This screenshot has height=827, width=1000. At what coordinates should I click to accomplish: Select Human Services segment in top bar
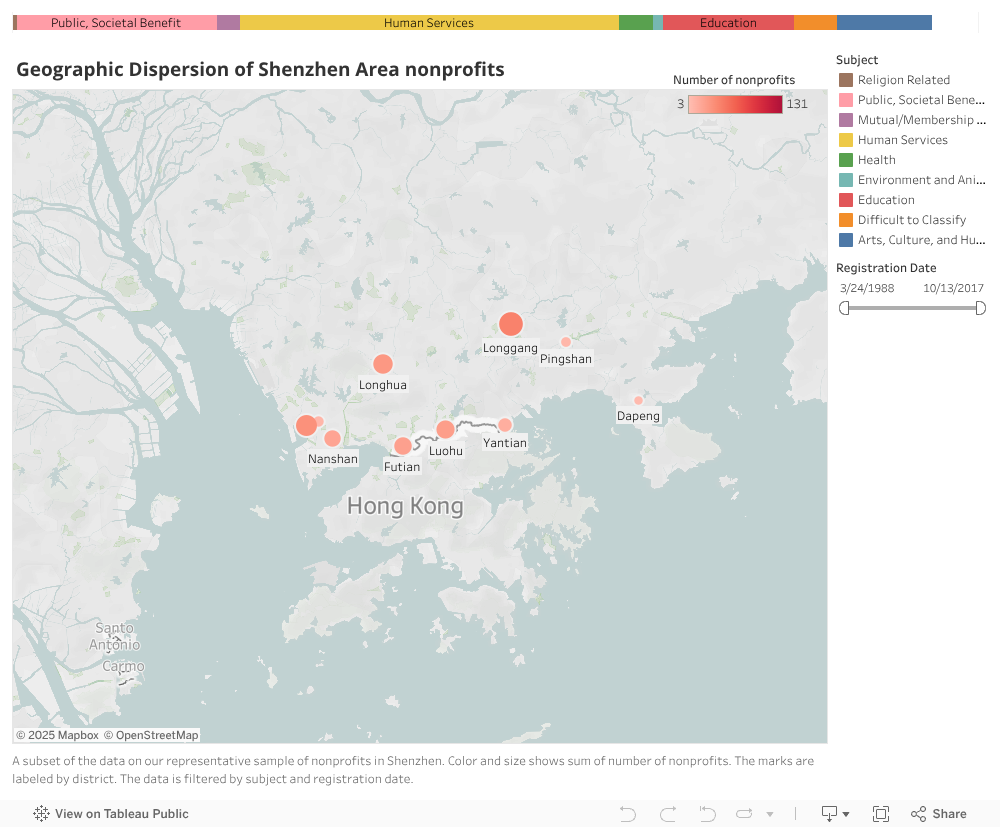429,22
